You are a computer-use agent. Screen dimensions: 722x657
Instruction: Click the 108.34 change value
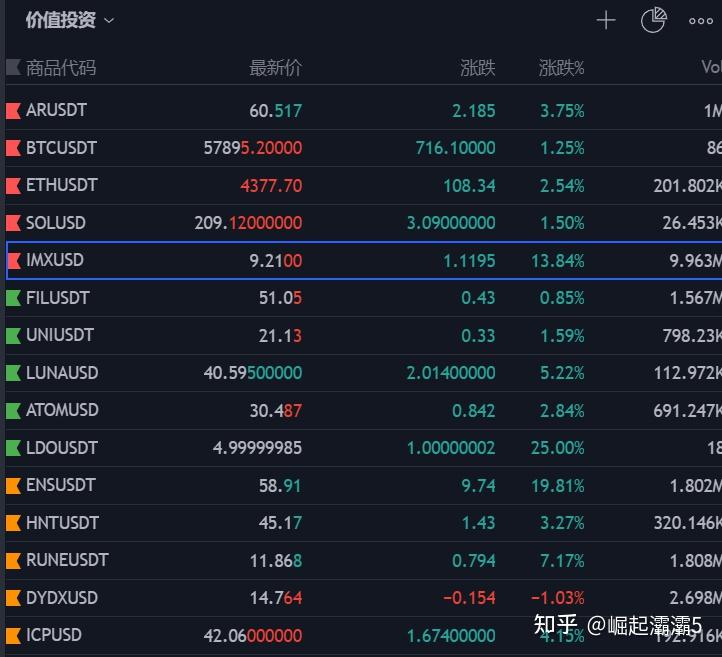(469, 186)
